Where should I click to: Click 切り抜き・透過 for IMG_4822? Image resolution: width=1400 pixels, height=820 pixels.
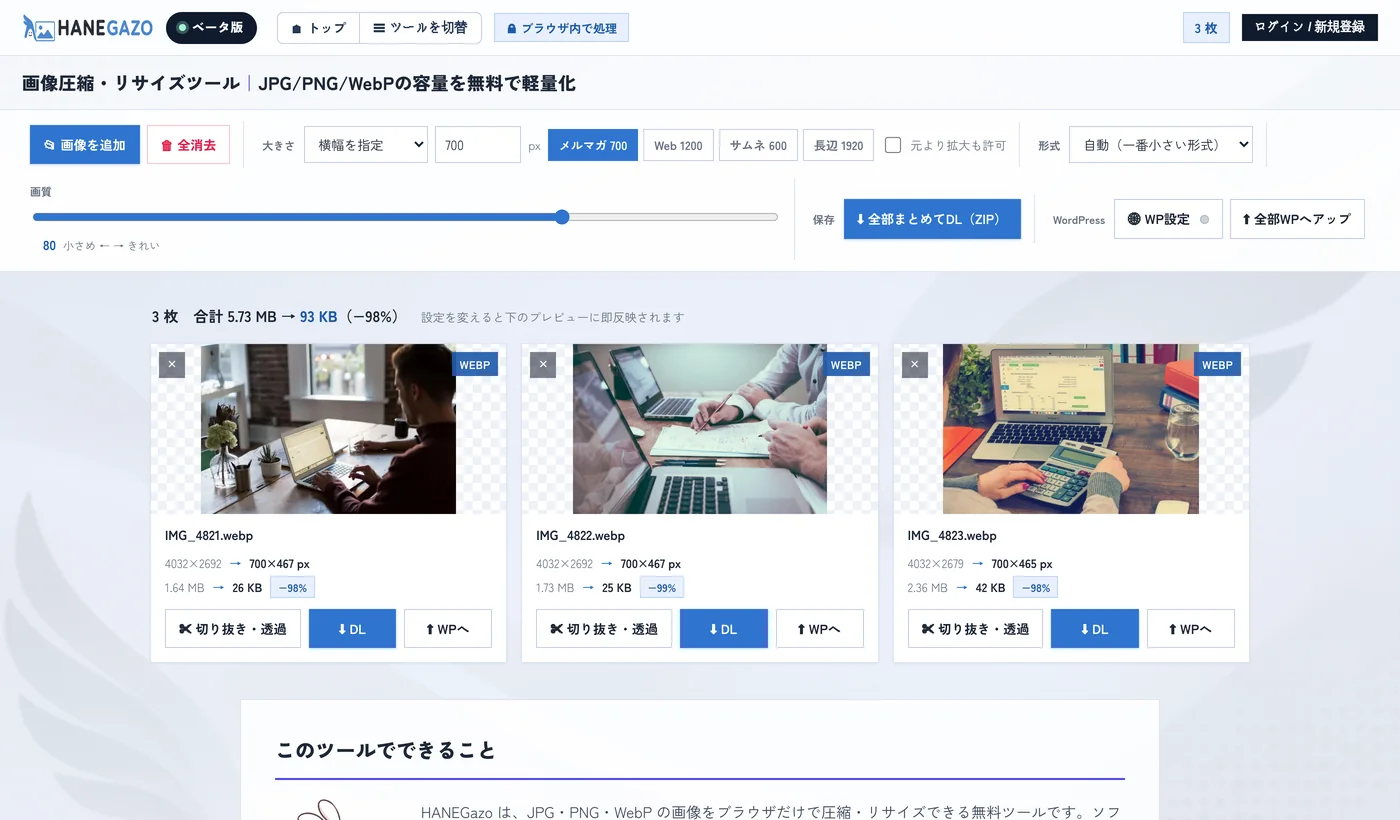(x=604, y=629)
